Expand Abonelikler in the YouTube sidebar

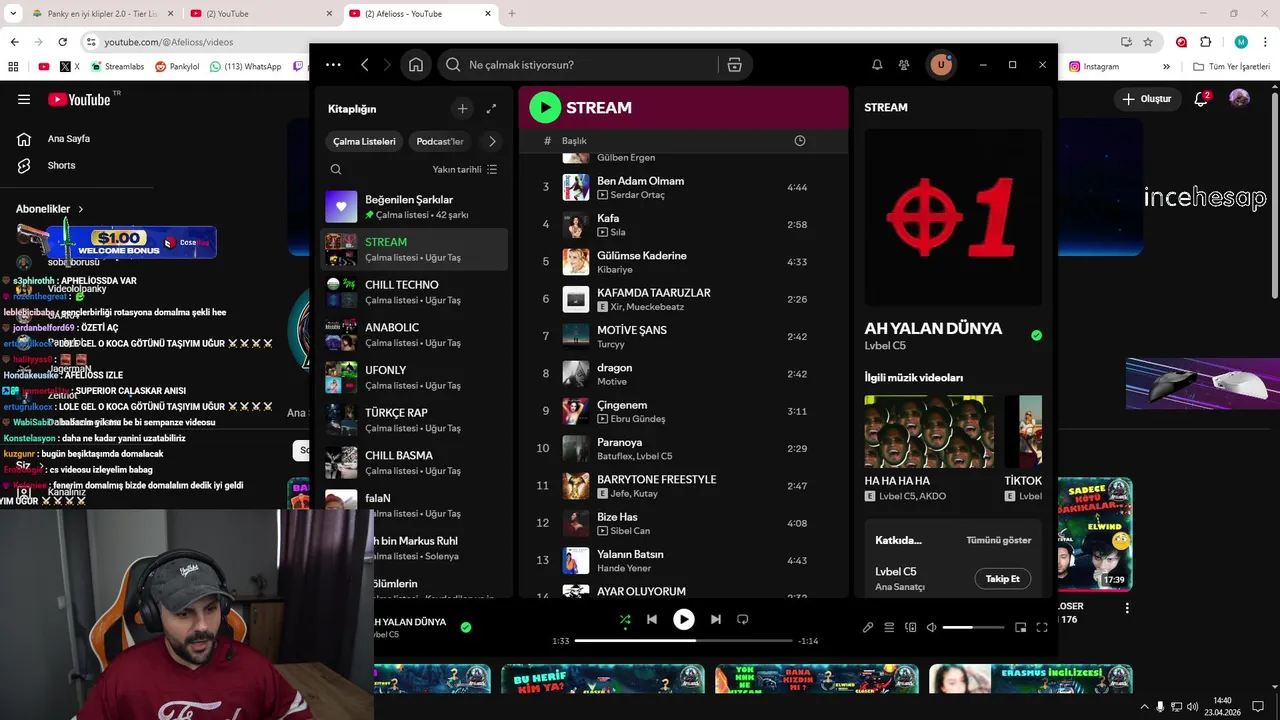[x=50, y=209]
